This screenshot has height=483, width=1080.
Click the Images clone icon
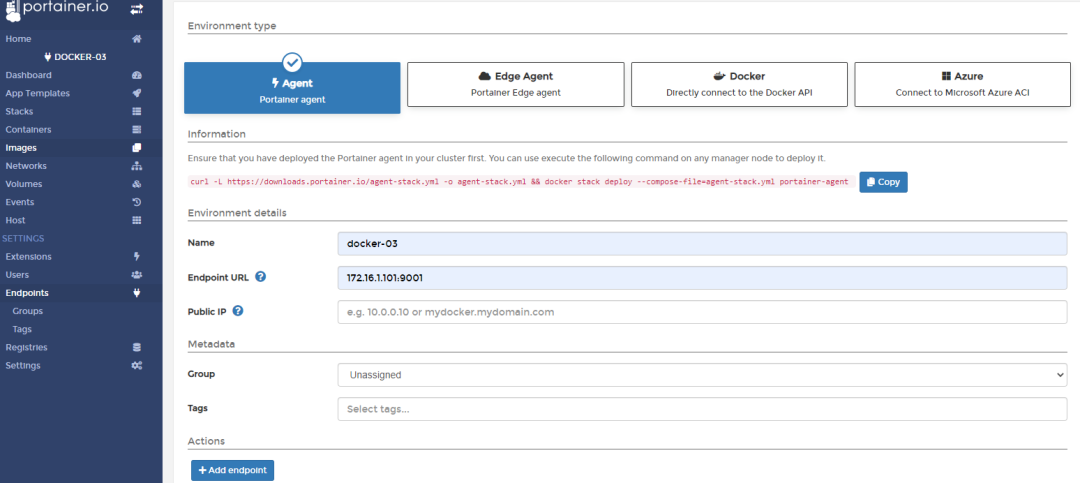136,147
